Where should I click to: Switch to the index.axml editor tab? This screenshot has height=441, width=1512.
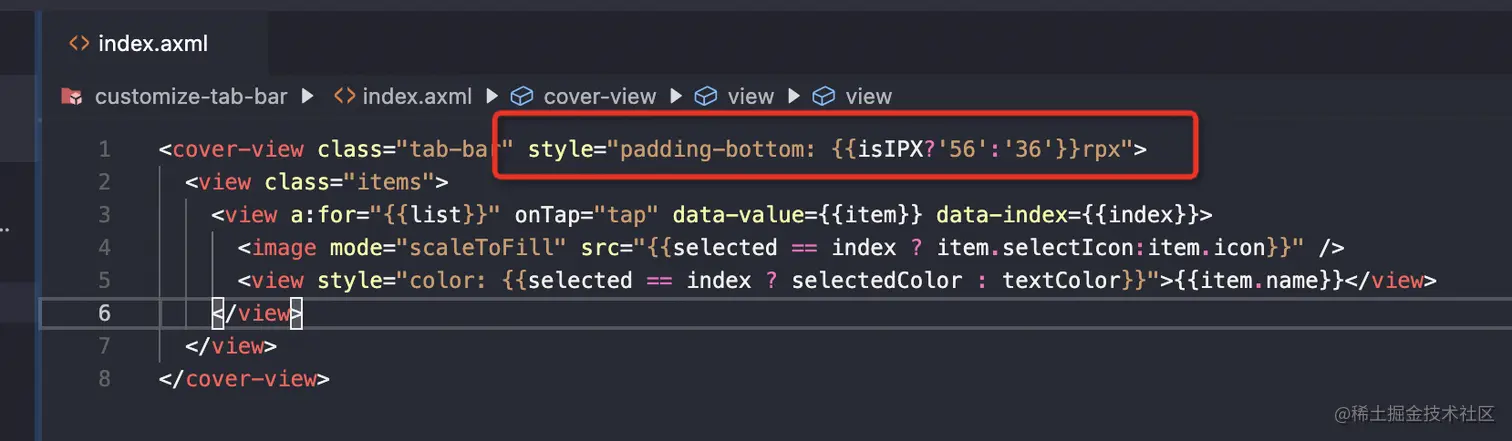coord(152,43)
